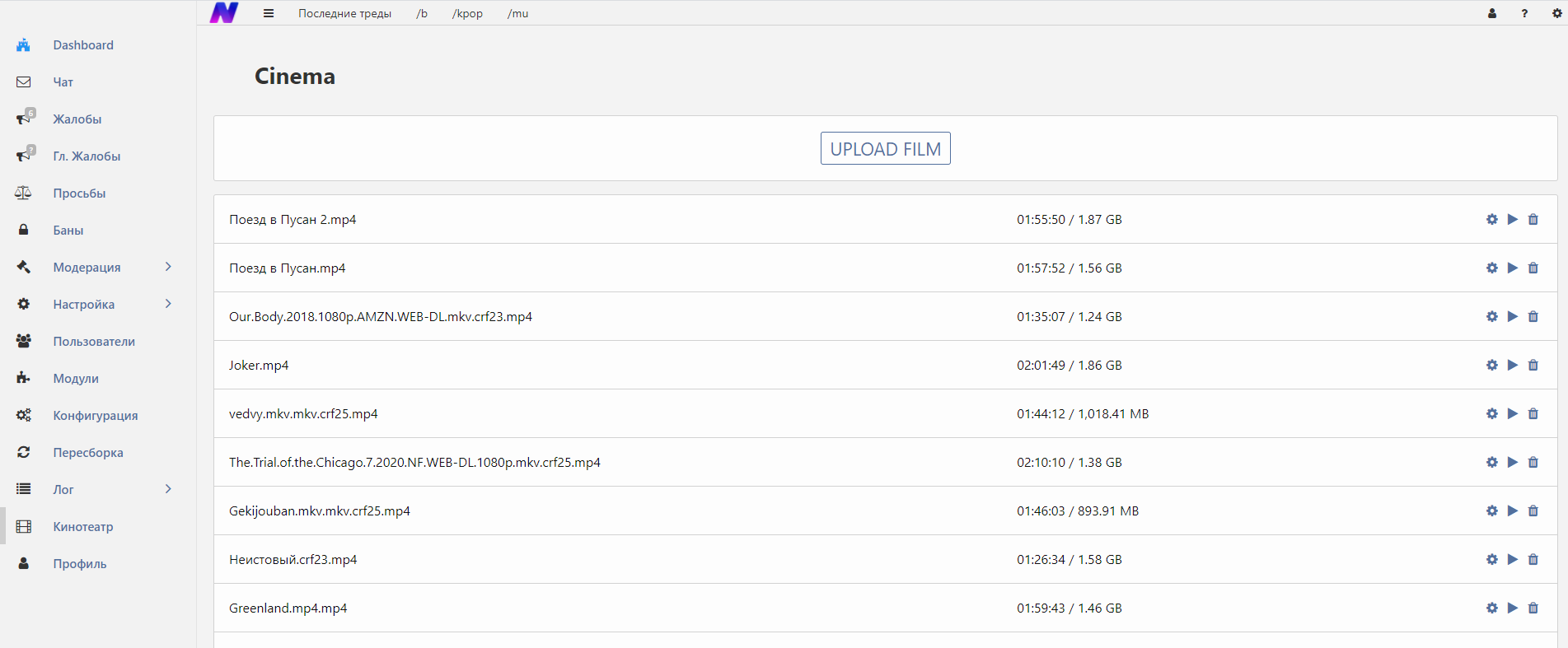
Task: Click the UPLOAD FILM button
Action: (885, 149)
